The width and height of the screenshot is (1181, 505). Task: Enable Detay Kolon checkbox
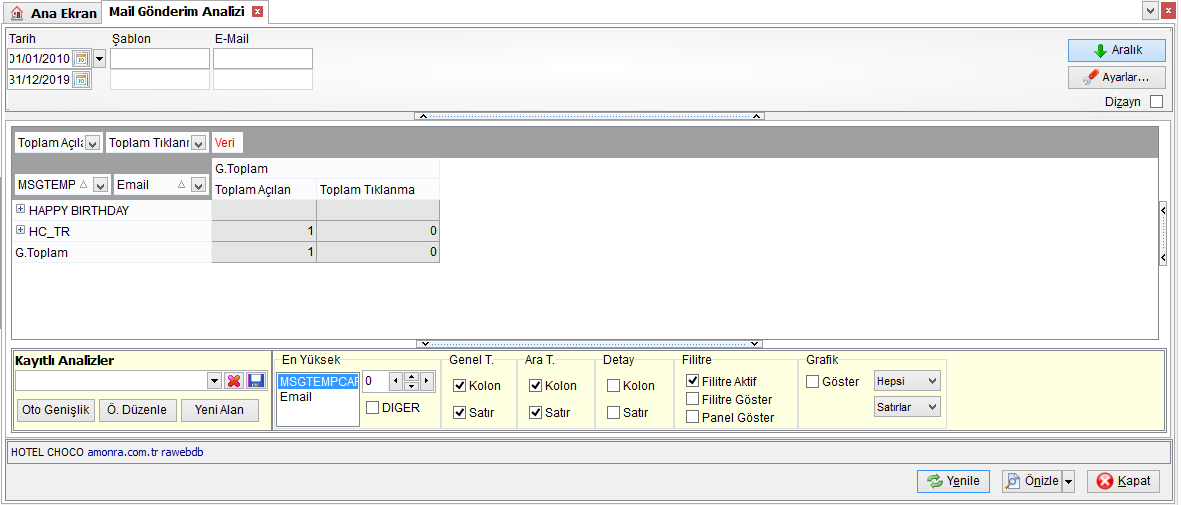pos(614,386)
